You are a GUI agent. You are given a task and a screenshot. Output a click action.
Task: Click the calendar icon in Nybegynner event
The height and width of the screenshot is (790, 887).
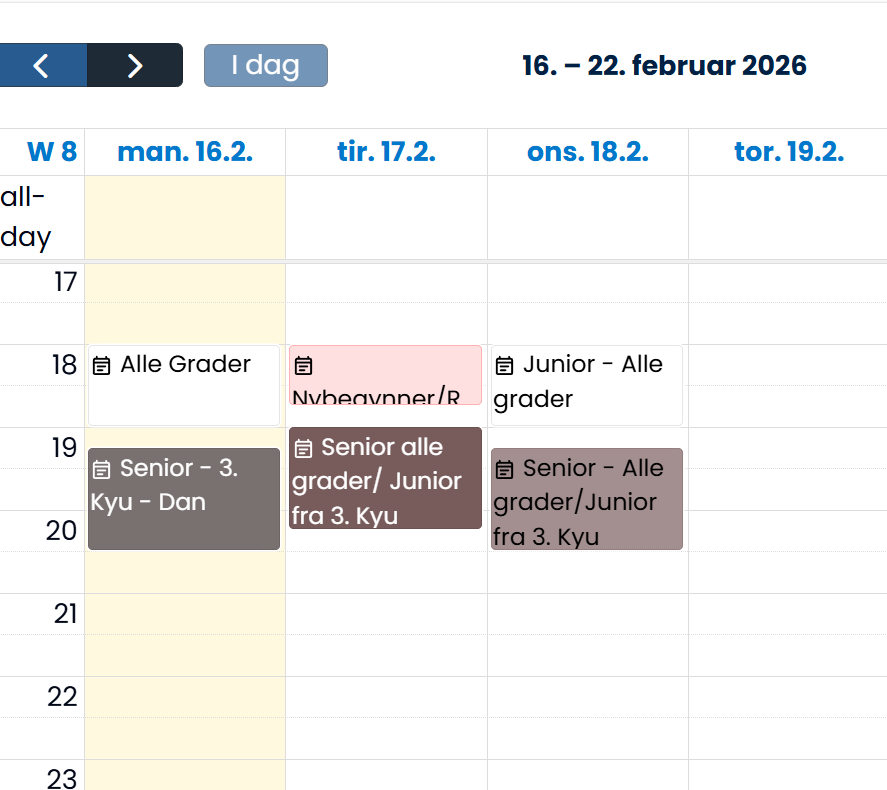pyautogui.click(x=302, y=366)
